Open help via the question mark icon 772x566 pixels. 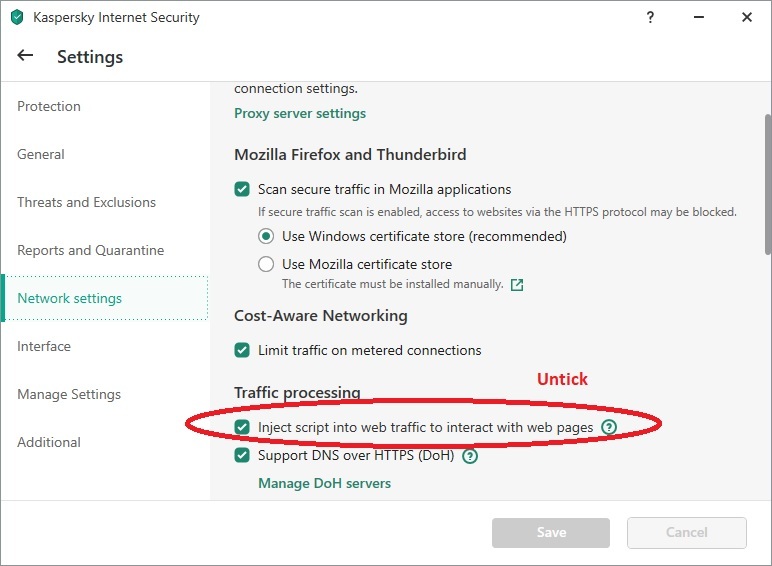651,17
